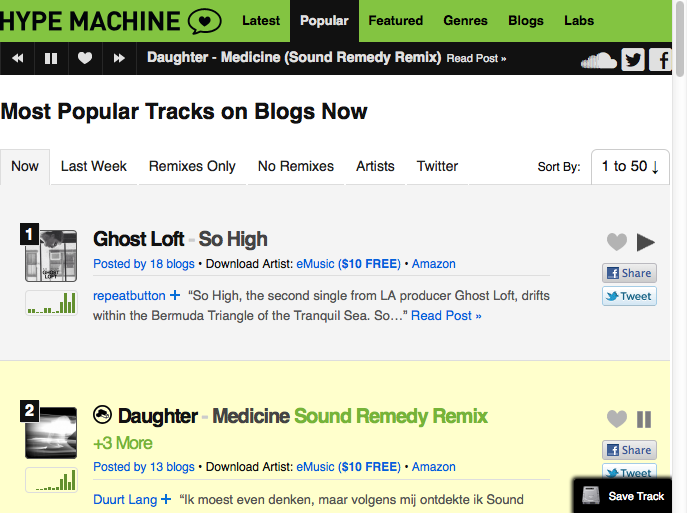Favorite the current track in player bar

tap(85, 58)
